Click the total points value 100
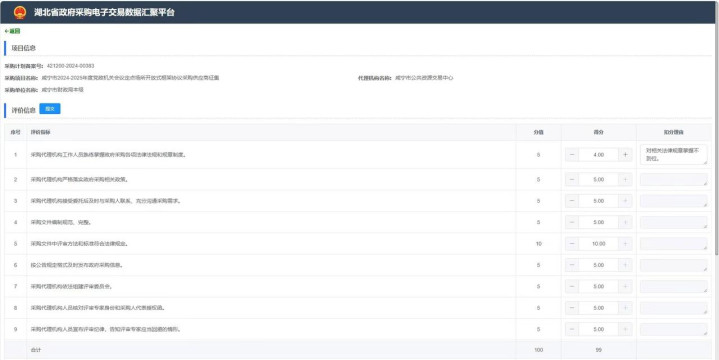This screenshot has height=360, width=719. point(538,350)
